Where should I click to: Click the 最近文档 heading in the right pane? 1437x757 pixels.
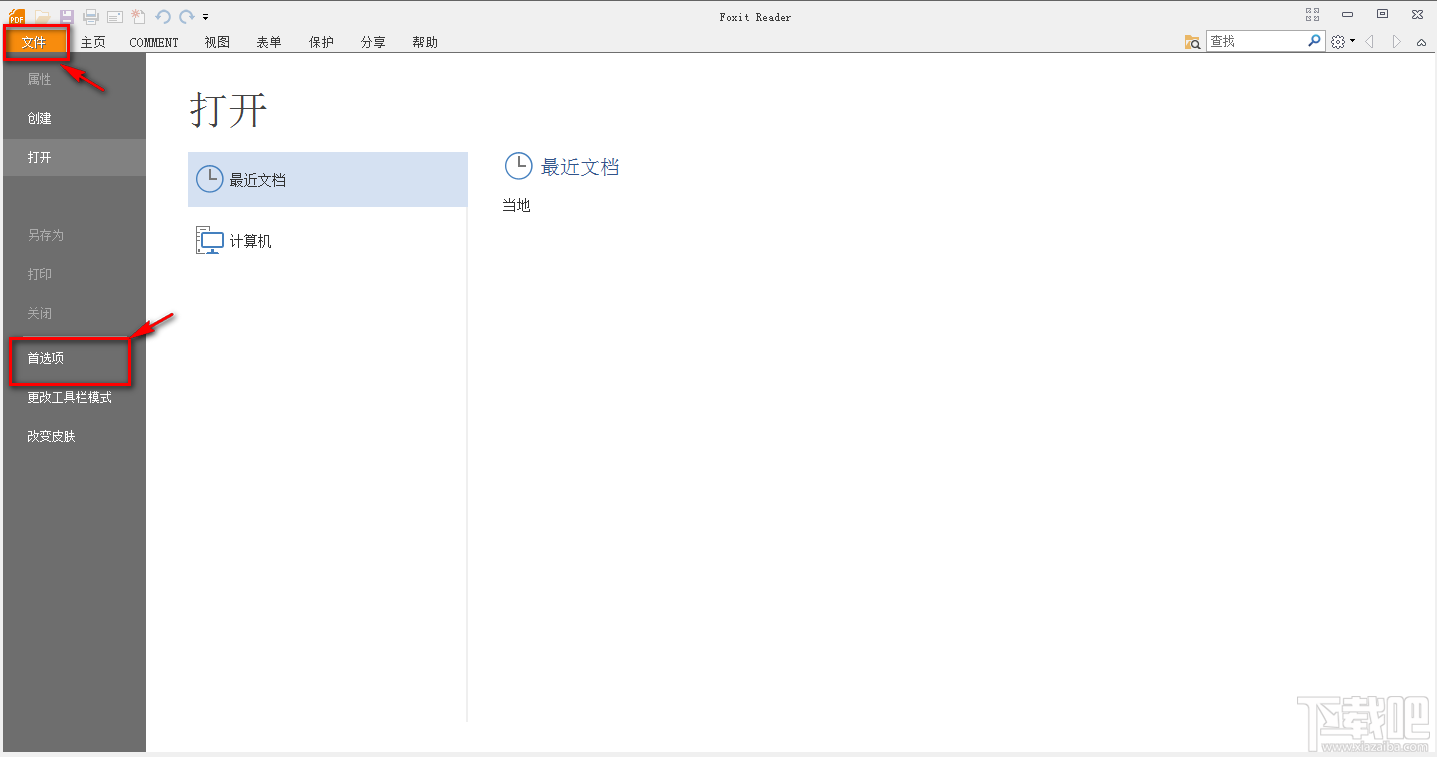[580, 167]
